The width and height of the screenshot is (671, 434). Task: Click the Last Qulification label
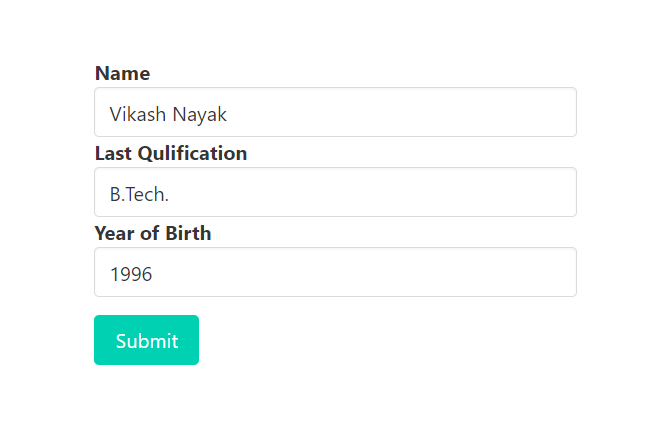pyautogui.click(x=171, y=153)
